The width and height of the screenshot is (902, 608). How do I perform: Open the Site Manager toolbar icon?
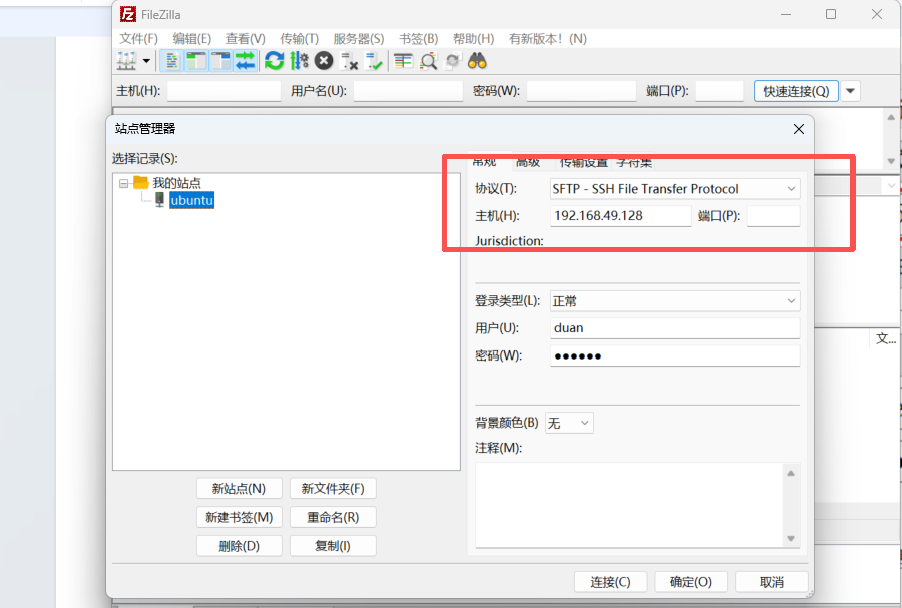(126, 60)
